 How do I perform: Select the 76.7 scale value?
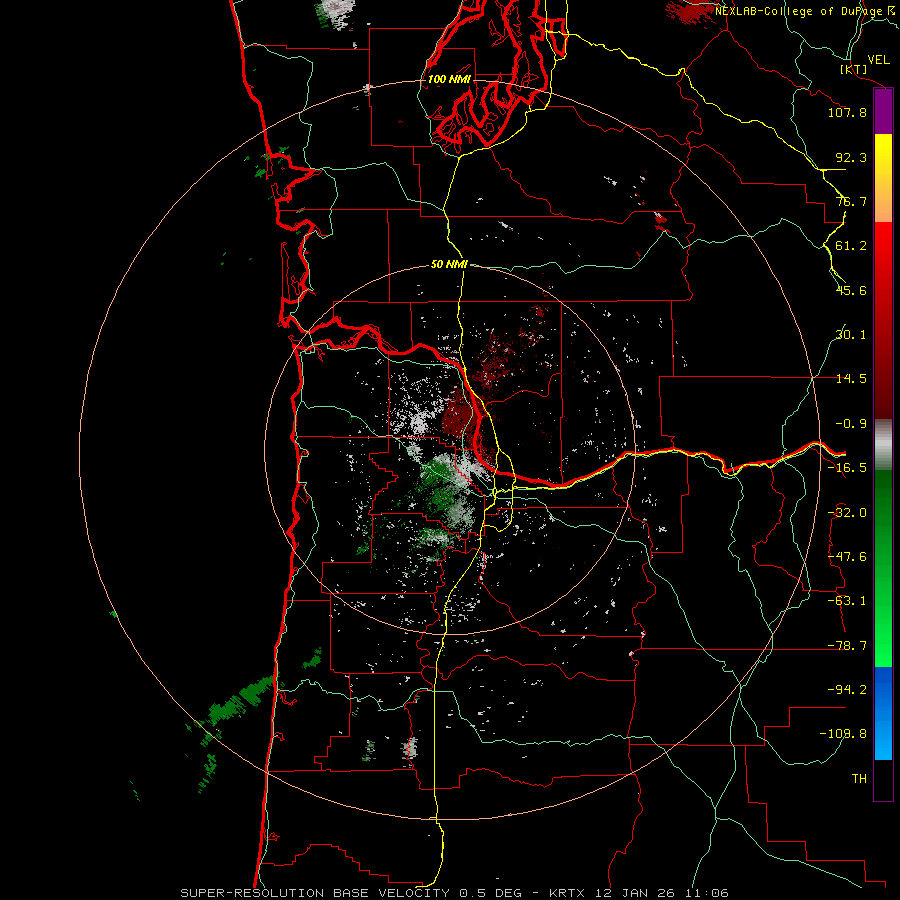tap(851, 201)
